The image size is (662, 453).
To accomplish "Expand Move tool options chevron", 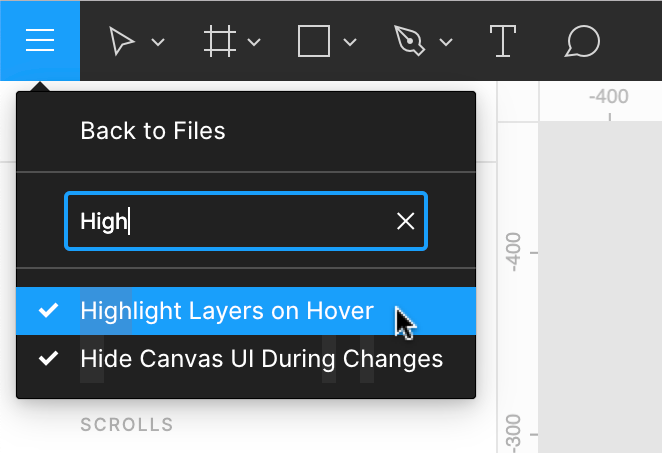I will 157,42.
